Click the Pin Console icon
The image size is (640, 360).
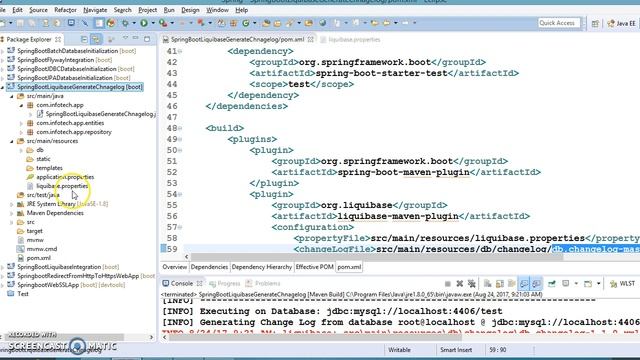click(x=552, y=284)
